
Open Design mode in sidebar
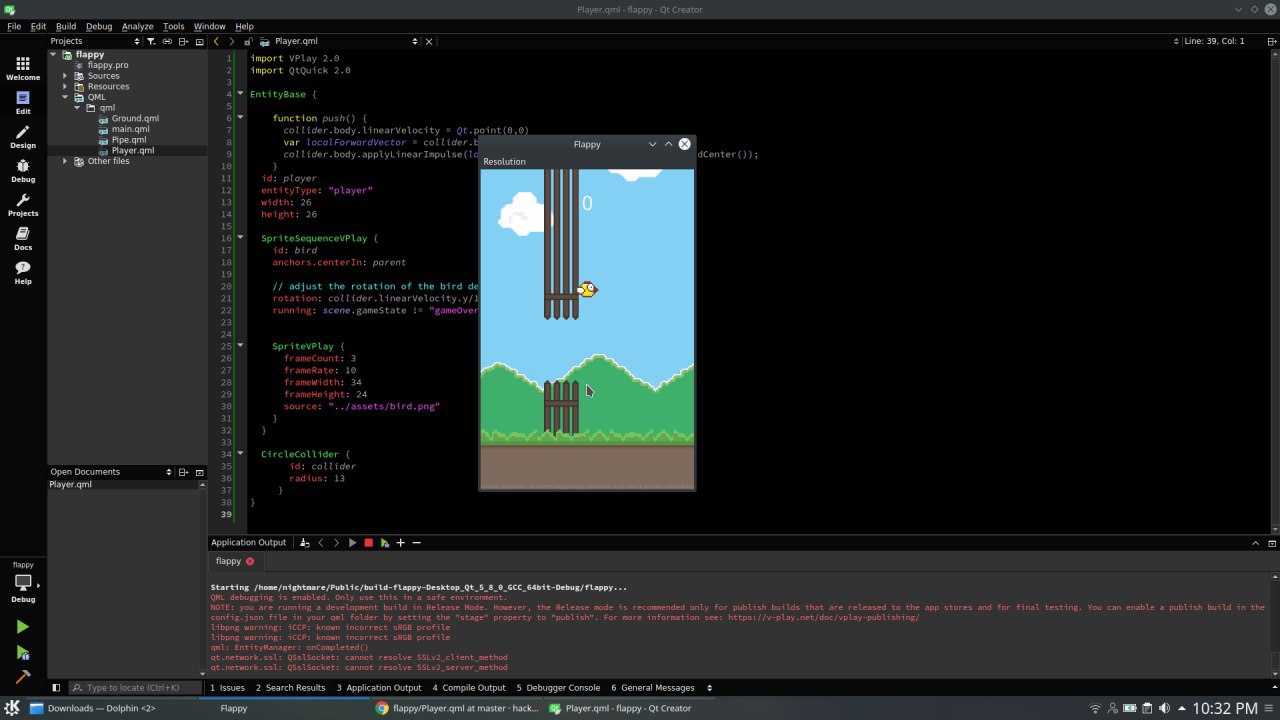[x=23, y=137]
